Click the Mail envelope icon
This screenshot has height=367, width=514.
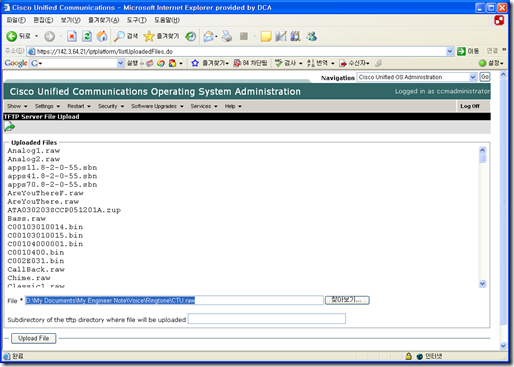(x=209, y=36)
